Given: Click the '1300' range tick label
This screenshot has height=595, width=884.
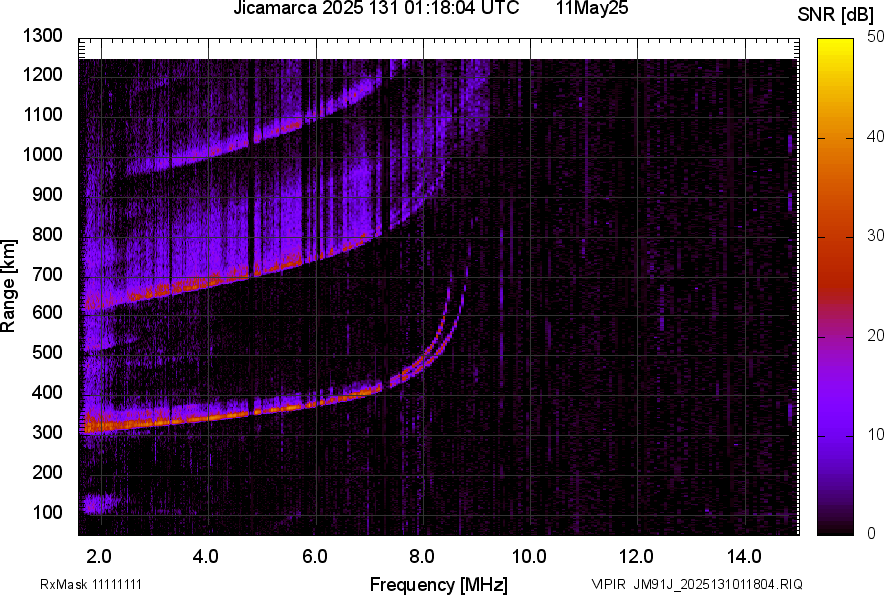Looking at the screenshot, I should point(42,36).
